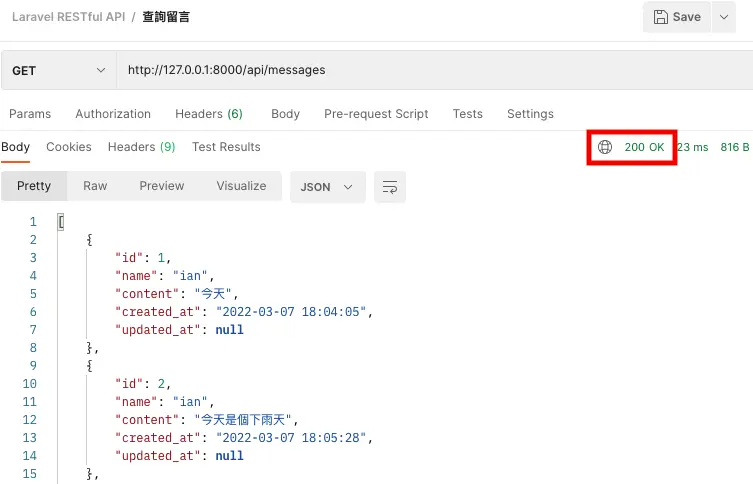Viewport: 753px width, 484px height.
Task: Select the request Headers (6) tab
Action: [x=208, y=114]
